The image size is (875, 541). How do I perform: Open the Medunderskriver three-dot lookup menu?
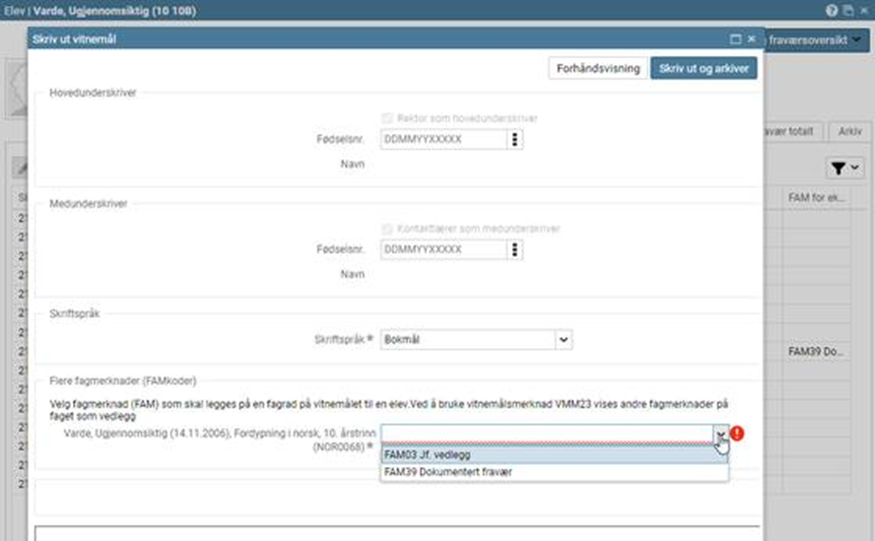pos(514,250)
